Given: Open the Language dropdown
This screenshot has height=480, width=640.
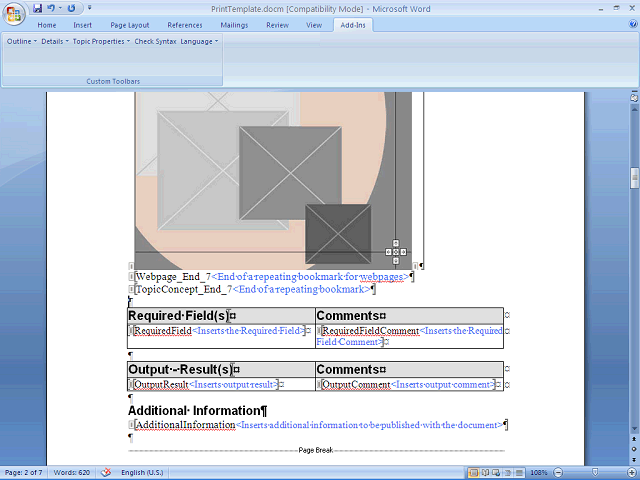Looking at the screenshot, I should pyautogui.click(x=199, y=41).
